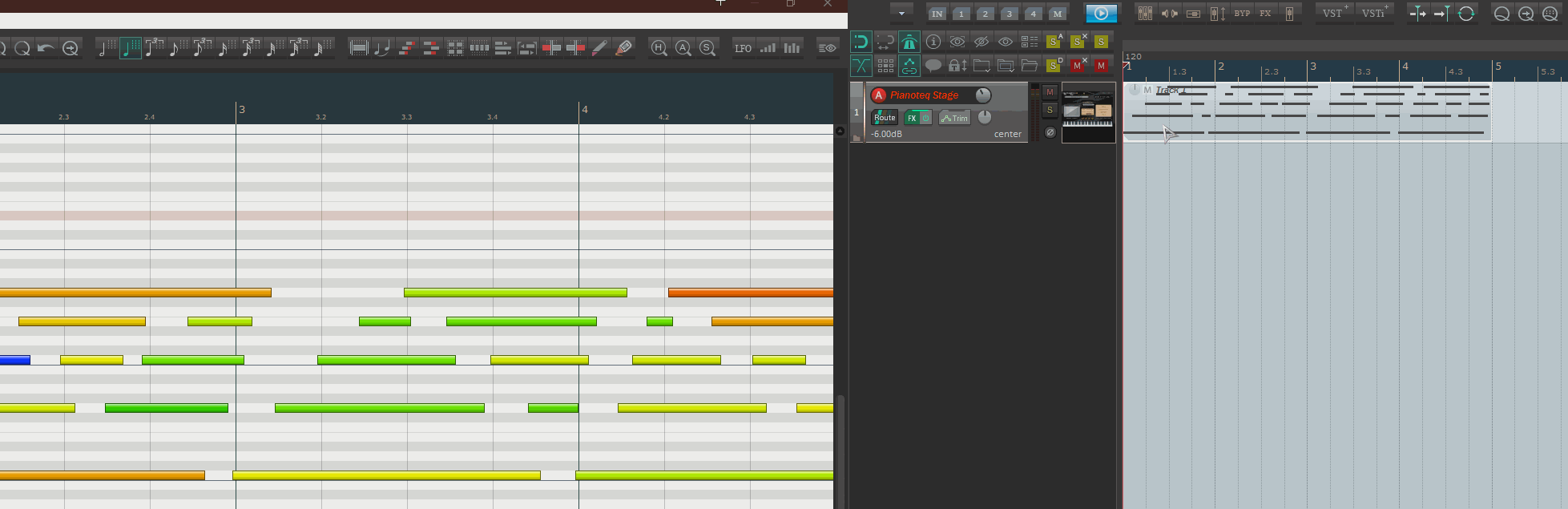Mute the Pianoteq Stage track
This screenshot has width=1568, height=509.
[1050, 92]
